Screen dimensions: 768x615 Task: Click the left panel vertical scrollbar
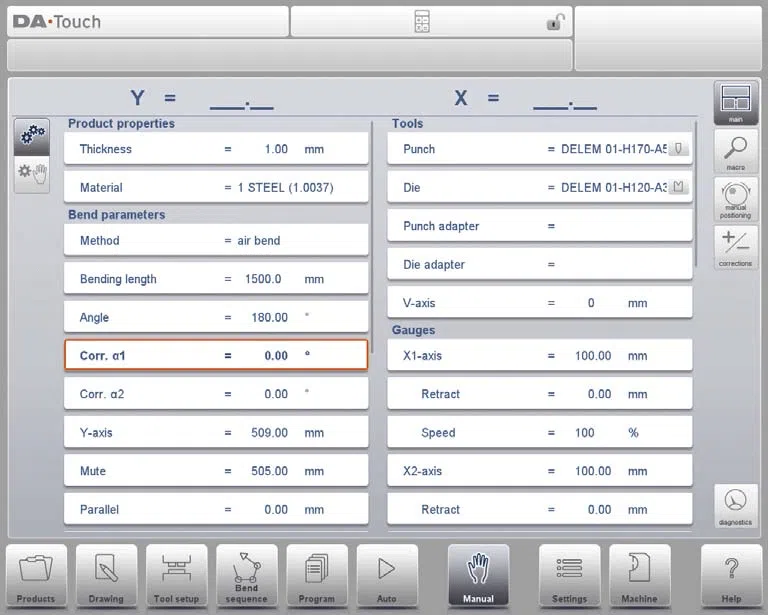coord(372,237)
